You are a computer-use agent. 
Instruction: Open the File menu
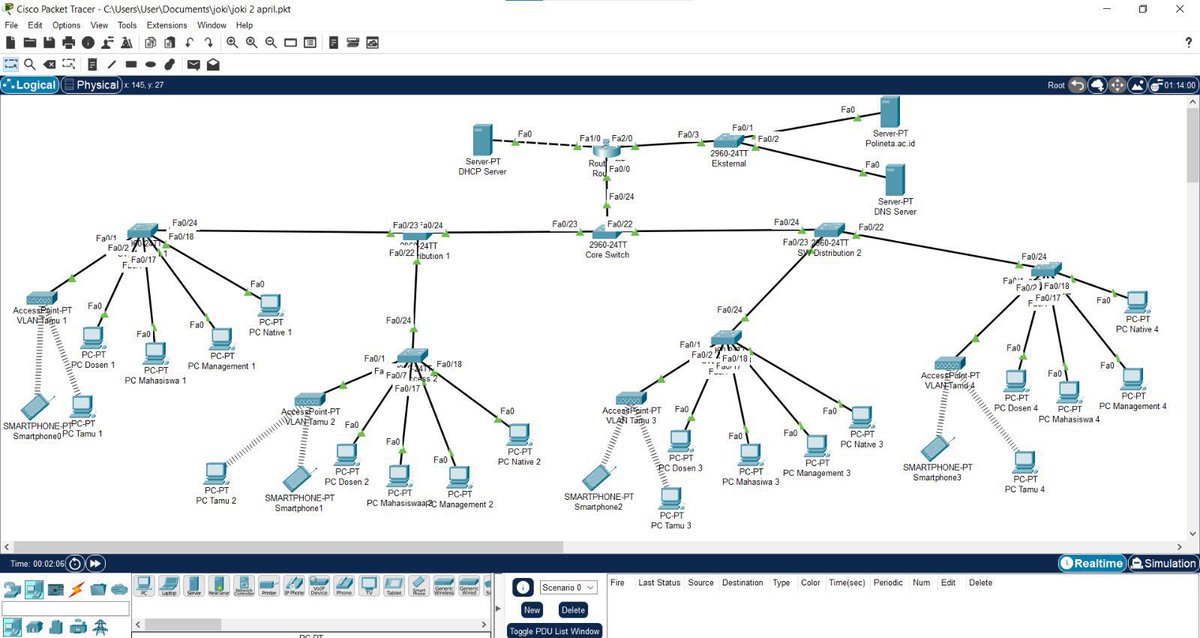tap(11, 25)
